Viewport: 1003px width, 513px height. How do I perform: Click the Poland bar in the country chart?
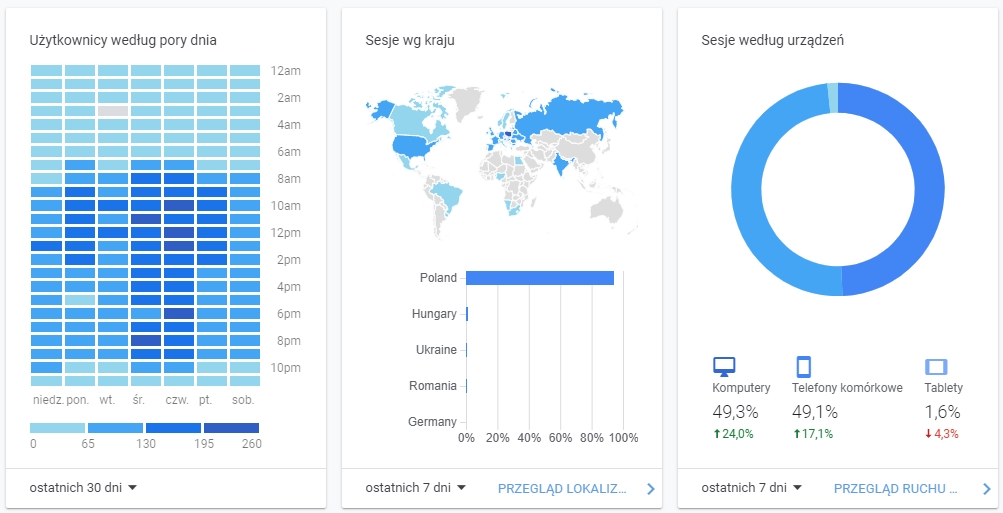point(540,278)
